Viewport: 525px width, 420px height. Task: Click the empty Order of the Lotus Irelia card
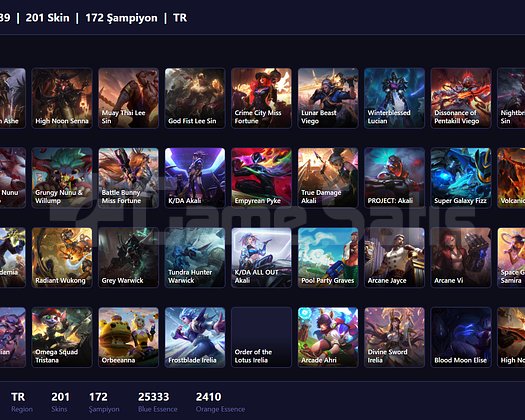point(261,337)
